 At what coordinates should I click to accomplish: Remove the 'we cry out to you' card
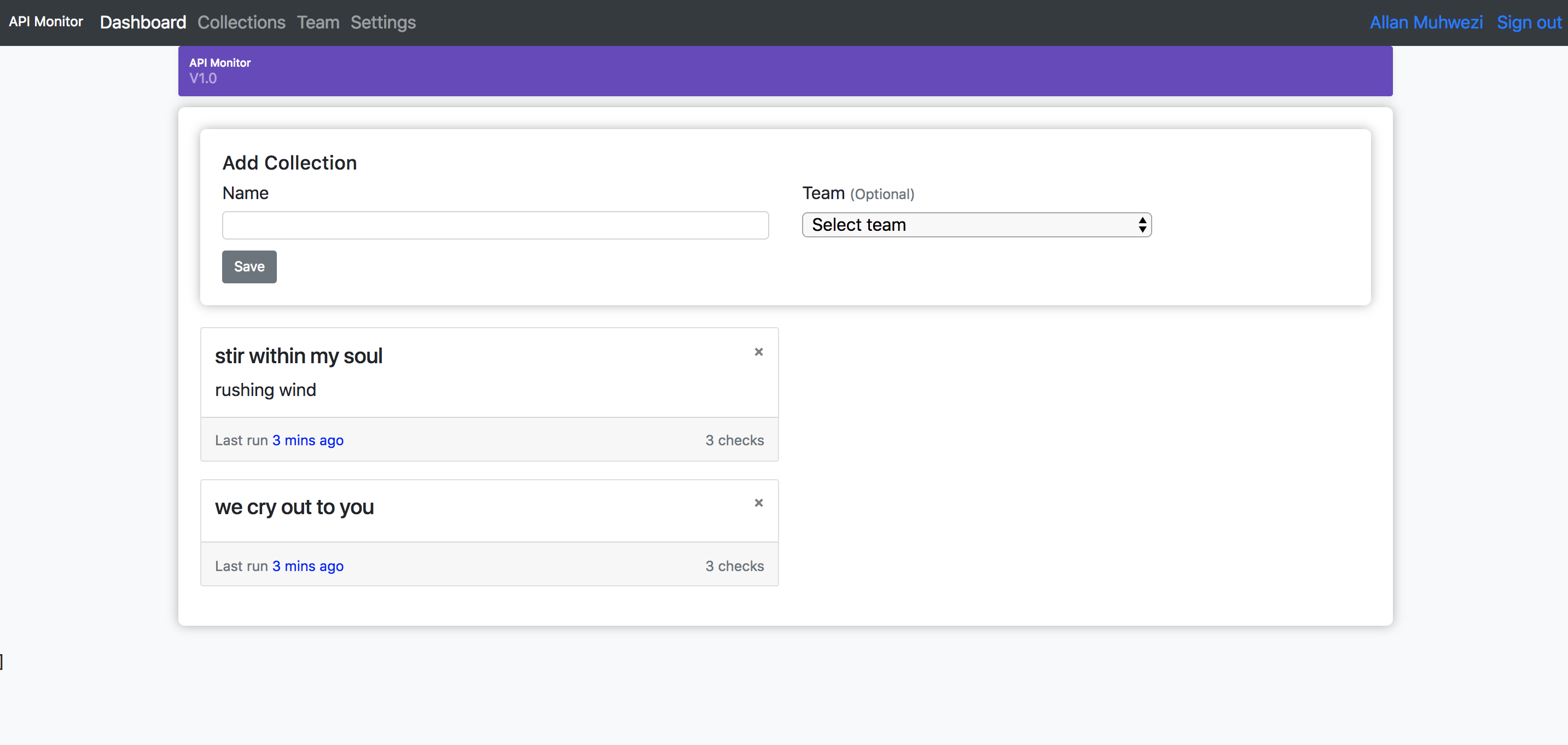[x=758, y=503]
